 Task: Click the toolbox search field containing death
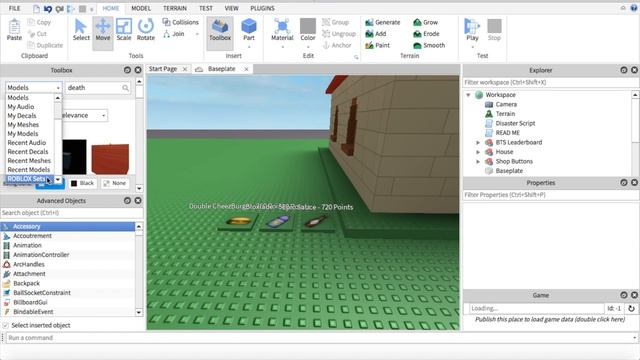[x=98, y=88]
